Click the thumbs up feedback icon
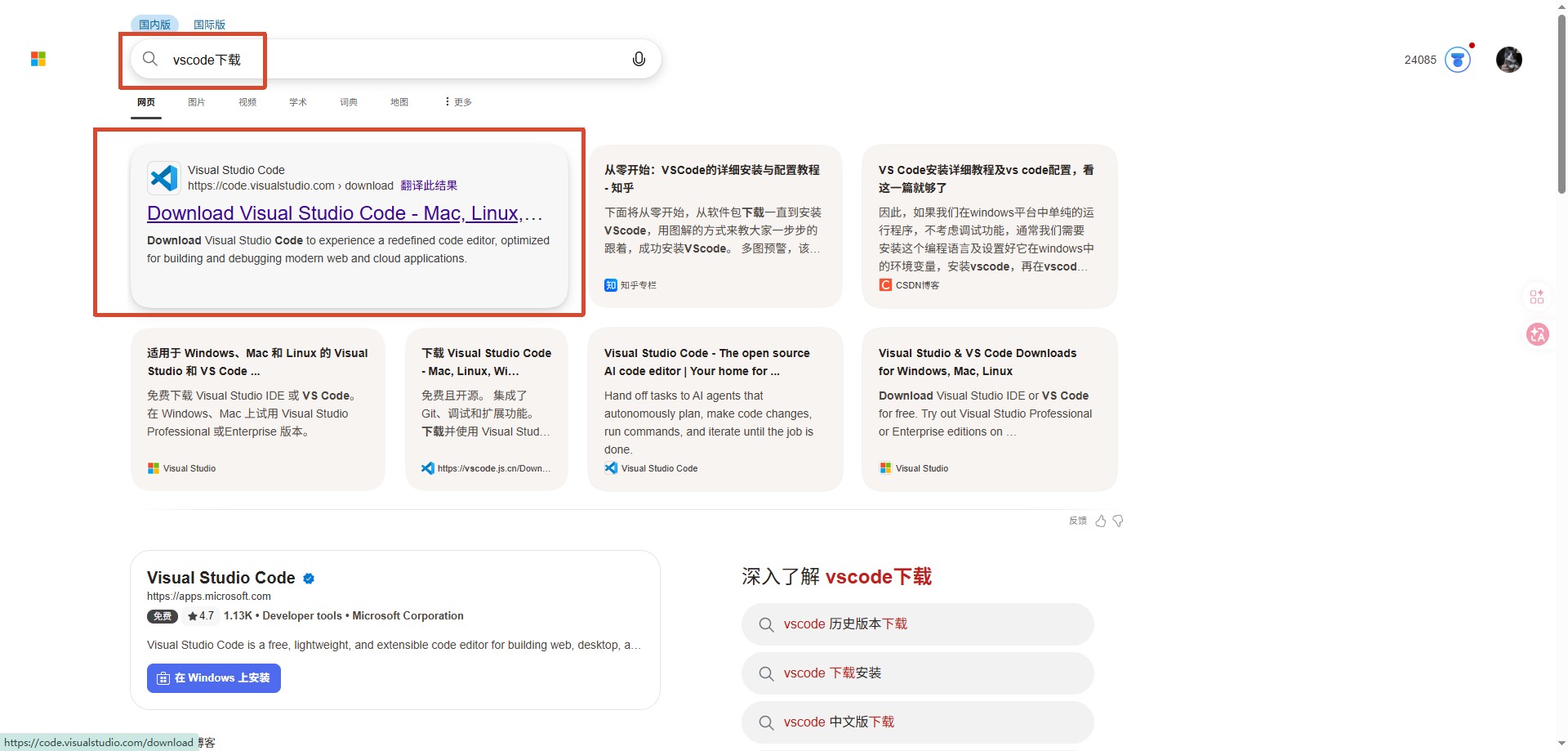The width and height of the screenshot is (1568, 751). coord(1101,521)
